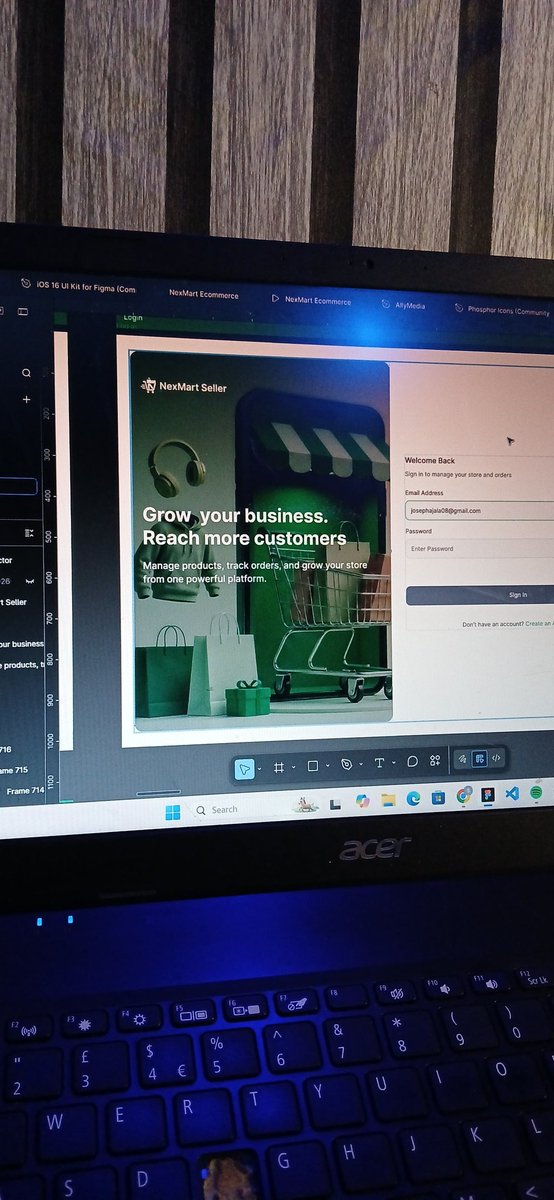Switch to iOS 16 UI Kit tab

[78, 287]
